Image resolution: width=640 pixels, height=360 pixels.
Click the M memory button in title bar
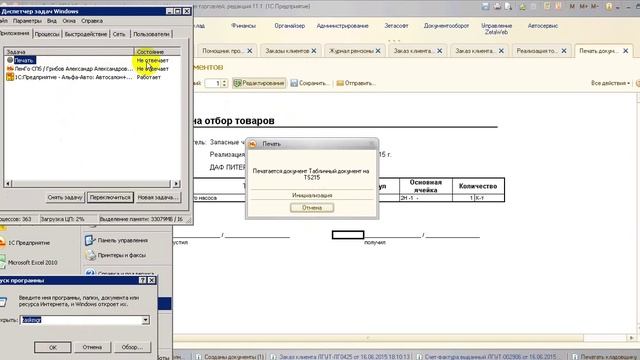pos(572,6)
